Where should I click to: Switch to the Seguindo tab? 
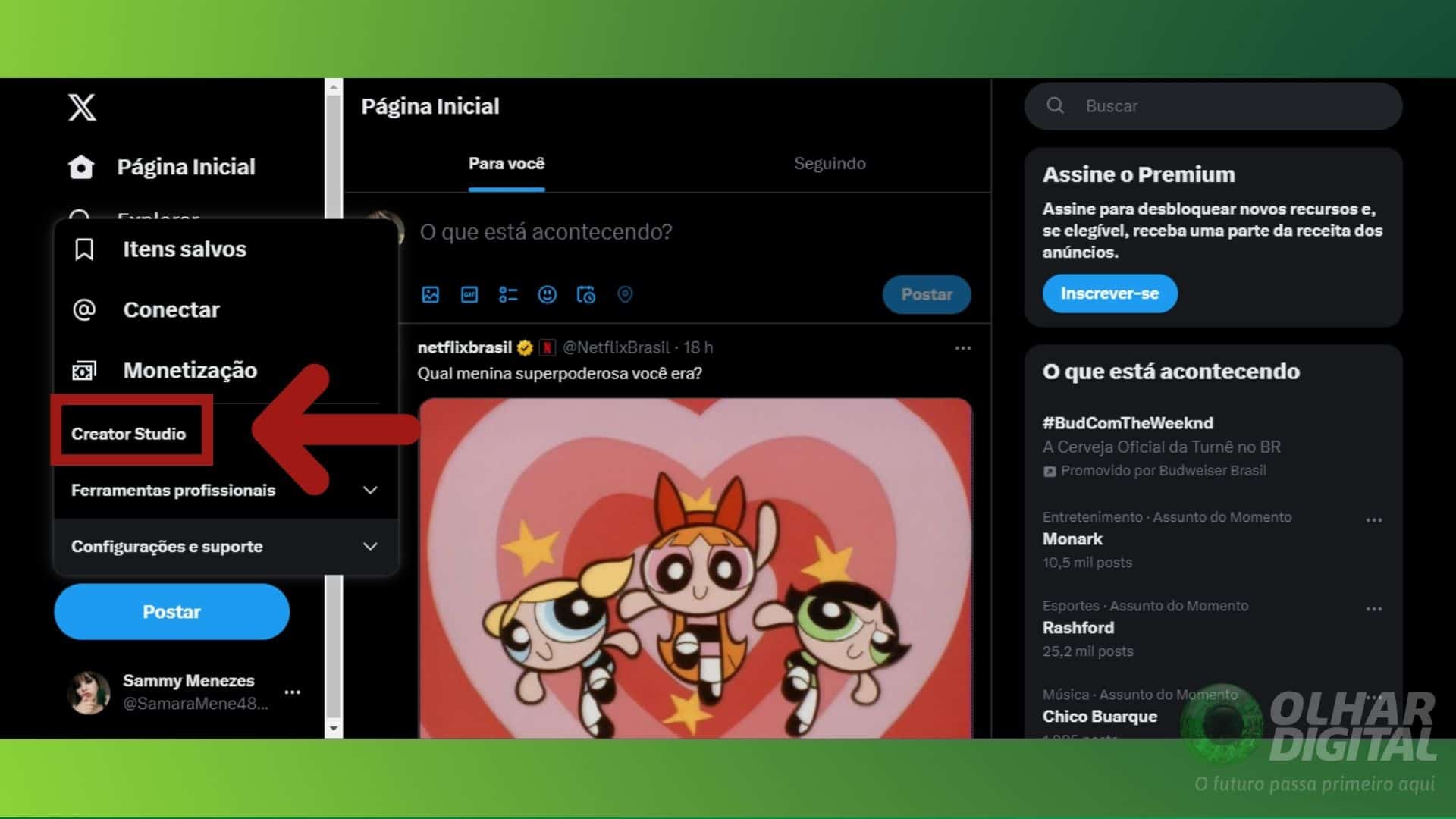coord(830,164)
